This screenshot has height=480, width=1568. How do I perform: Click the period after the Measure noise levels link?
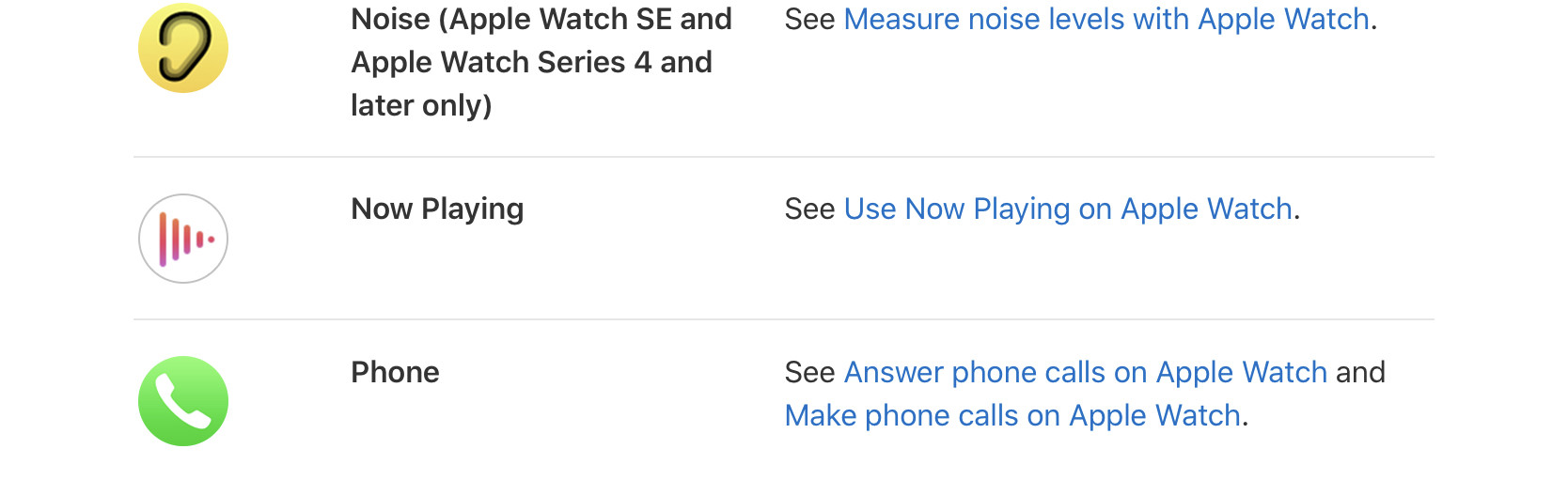pos(1374,25)
